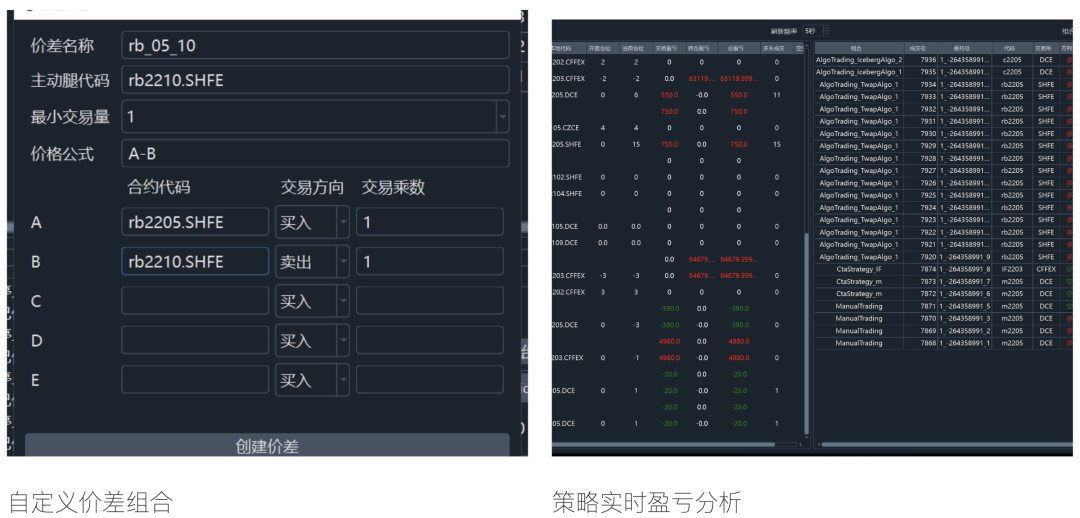Click the 205.SHFE row

tap(678, 144)
